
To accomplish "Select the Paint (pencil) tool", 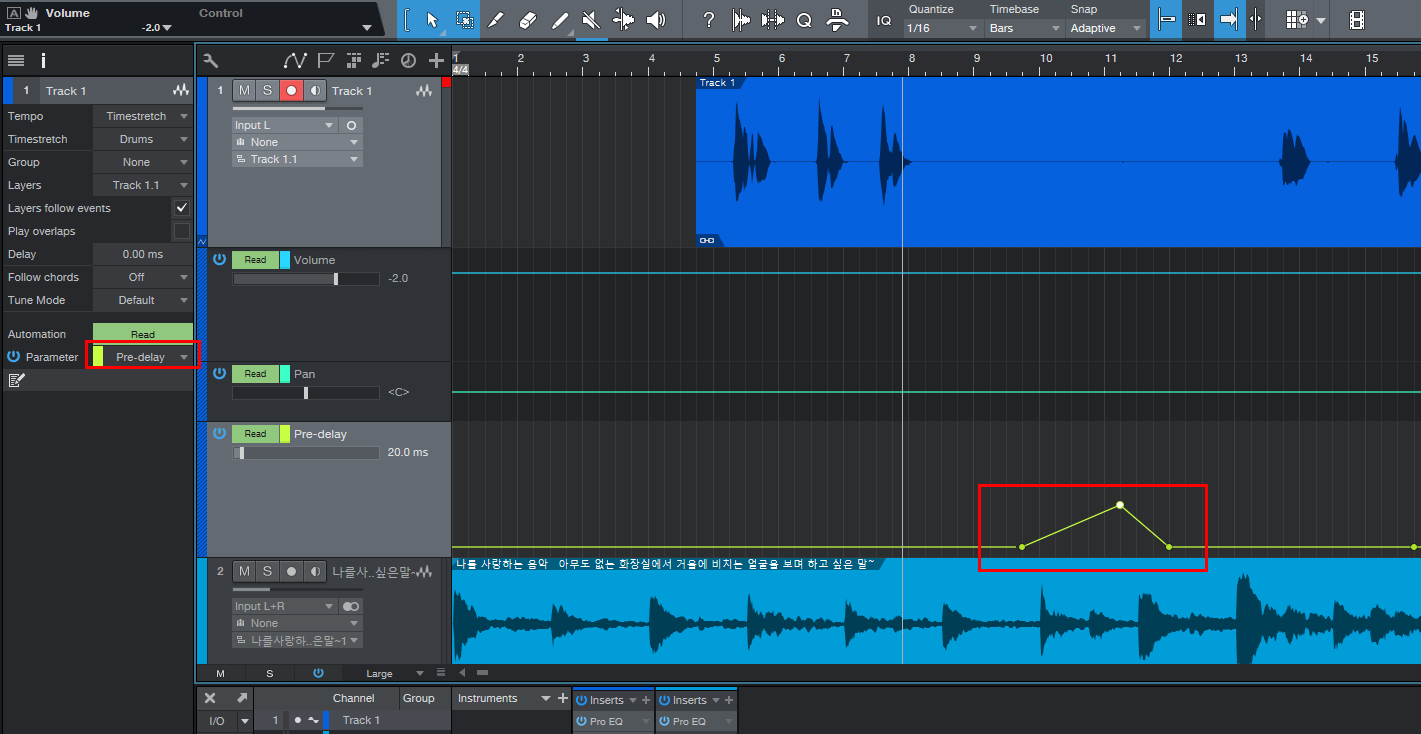I will [x=561, y=19].
